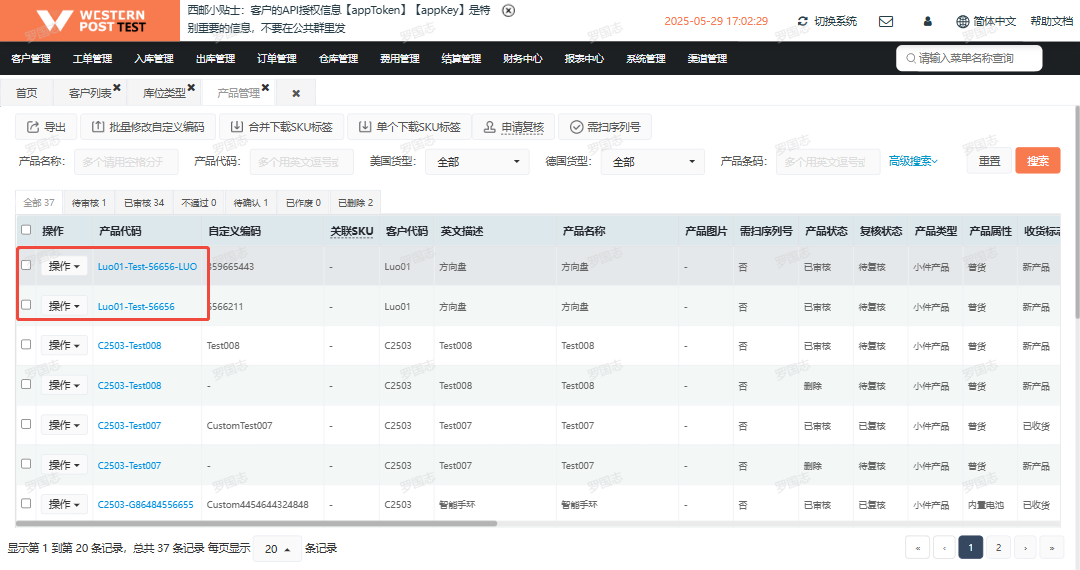Check the CustomTest007 row checkbox
Image resolution: width=1080 pixels, height=570 pixels.
click(26, 424)
